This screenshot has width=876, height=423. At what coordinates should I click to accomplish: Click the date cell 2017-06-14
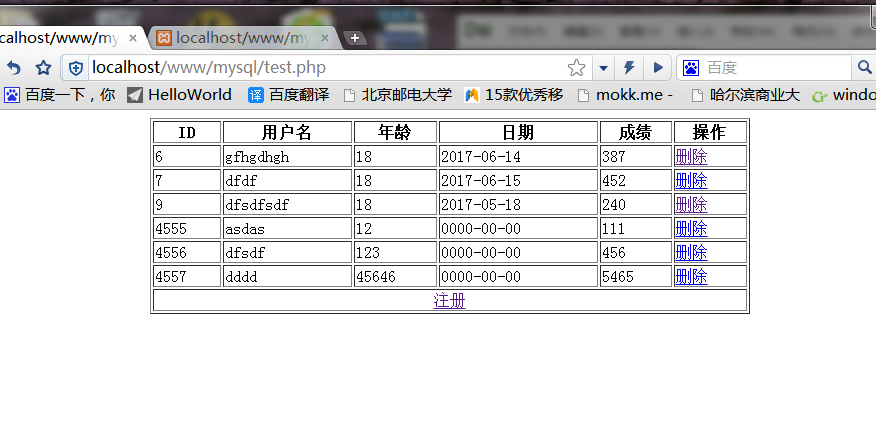click(518, 156)
